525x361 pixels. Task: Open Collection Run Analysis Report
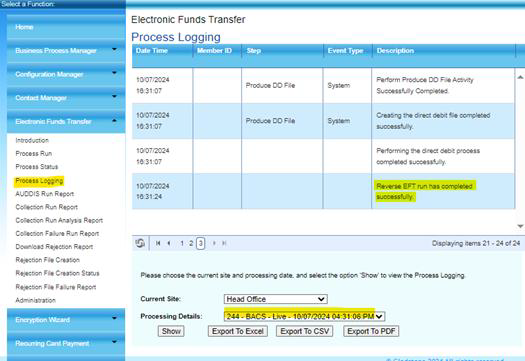(59, 220)
